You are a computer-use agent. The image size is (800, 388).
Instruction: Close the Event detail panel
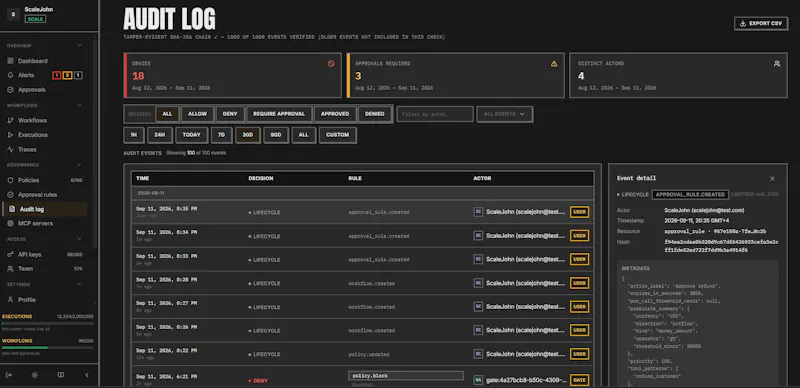coord(772,179)
